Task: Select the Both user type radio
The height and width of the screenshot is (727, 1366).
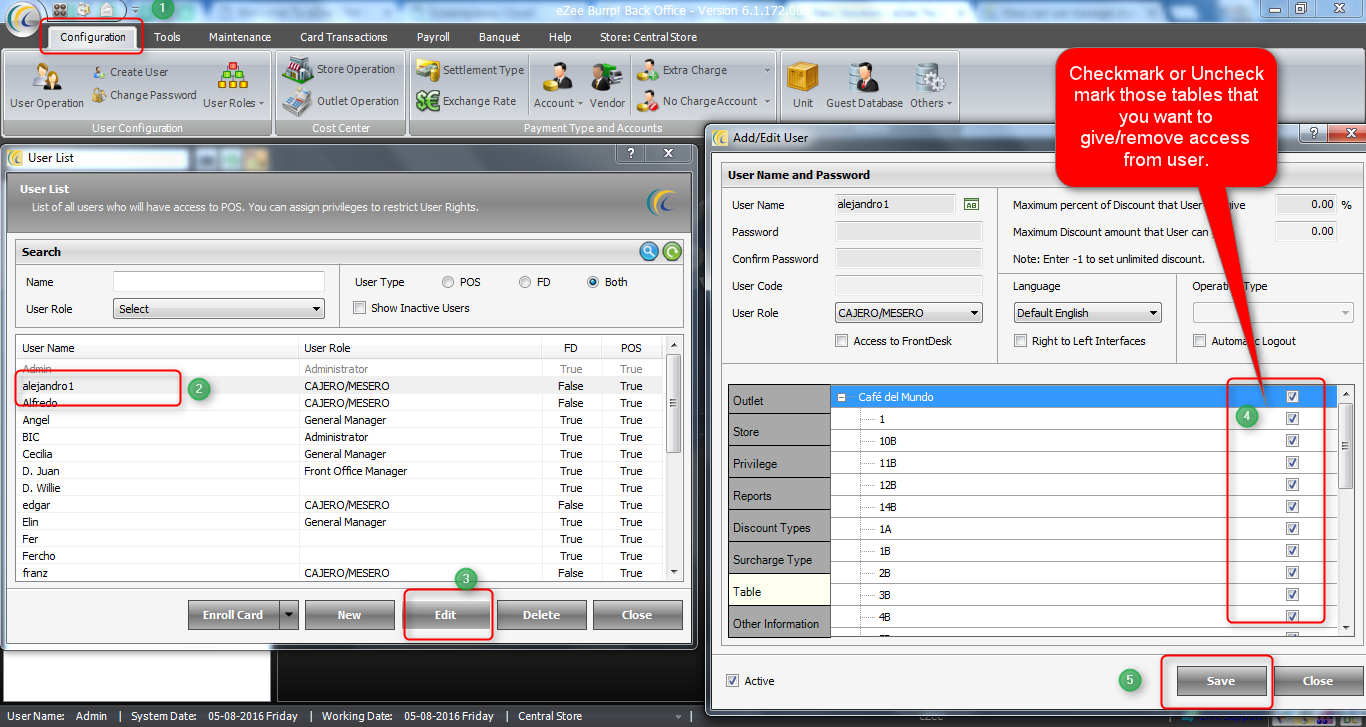Action: coord(593,282)
